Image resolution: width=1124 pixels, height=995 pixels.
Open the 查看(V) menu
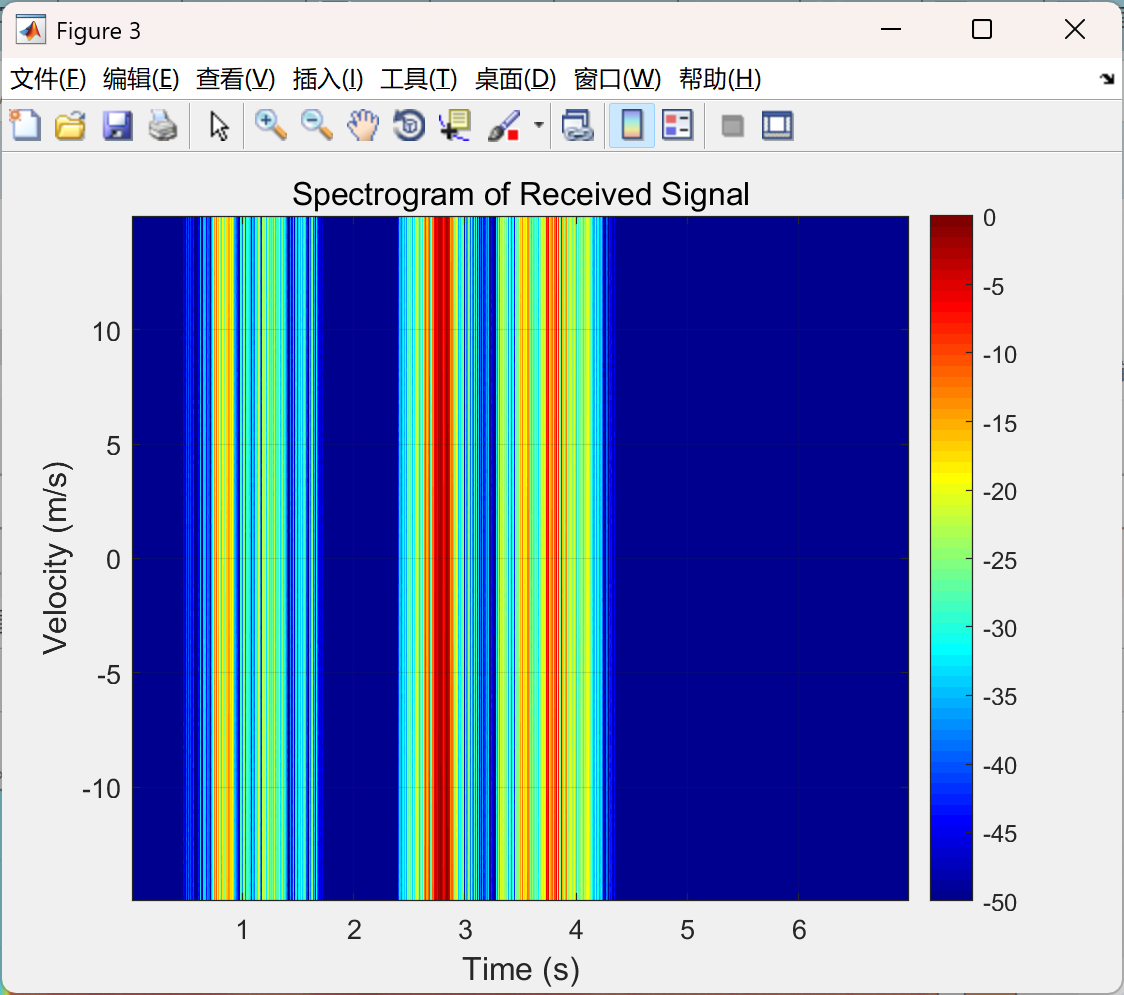[235, 79]
